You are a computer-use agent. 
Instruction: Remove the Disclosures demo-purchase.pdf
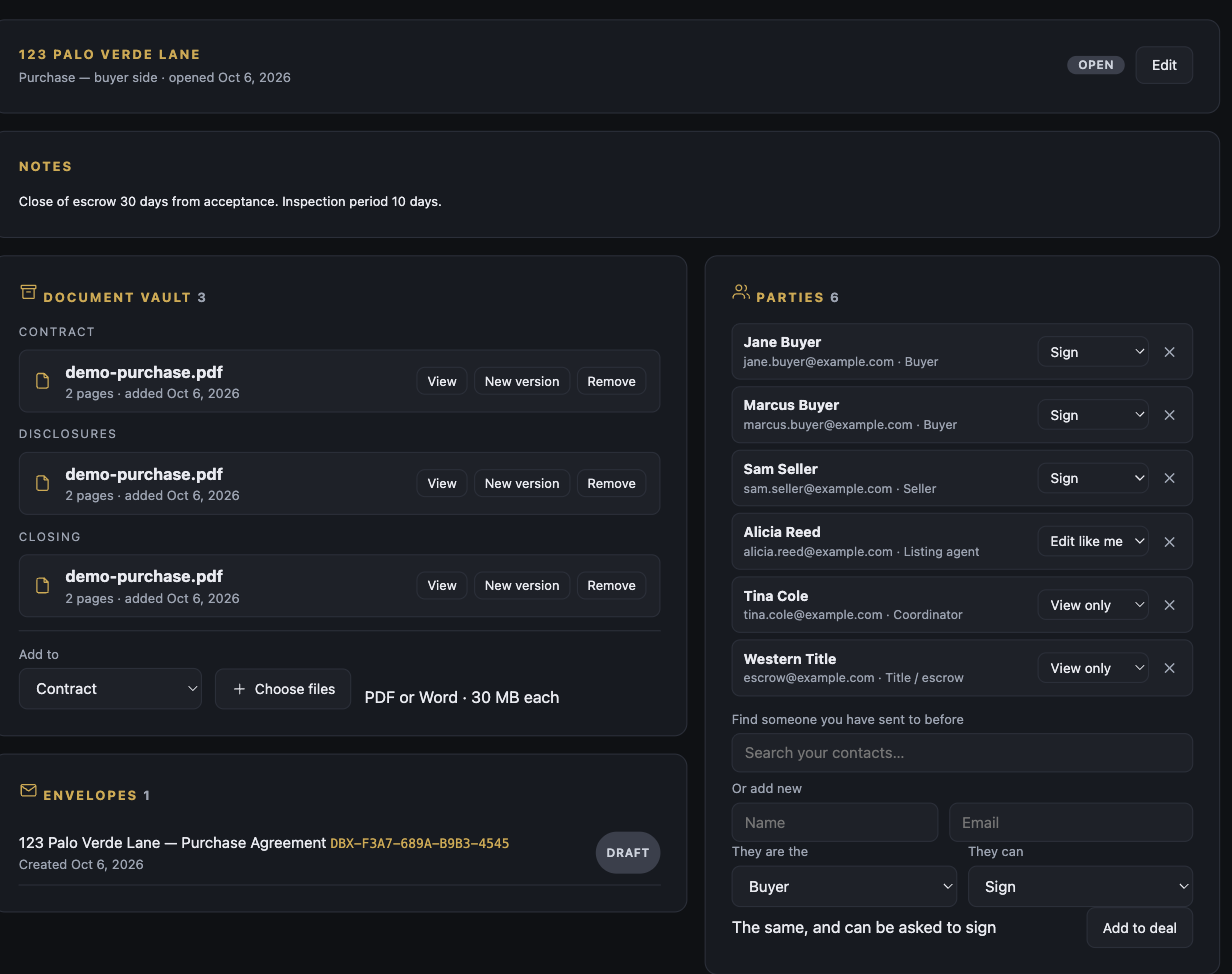click(611, 483)
